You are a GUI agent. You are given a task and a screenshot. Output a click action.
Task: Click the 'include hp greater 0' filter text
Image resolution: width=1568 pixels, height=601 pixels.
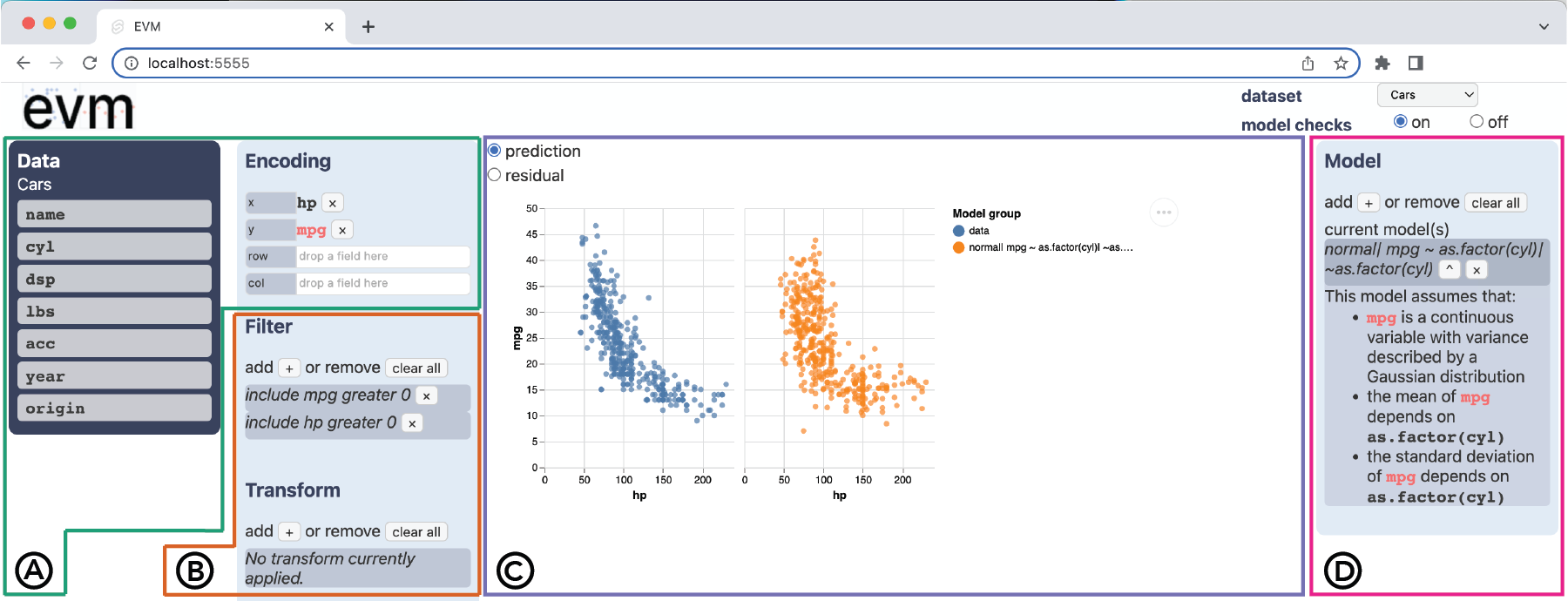(321, 422)
